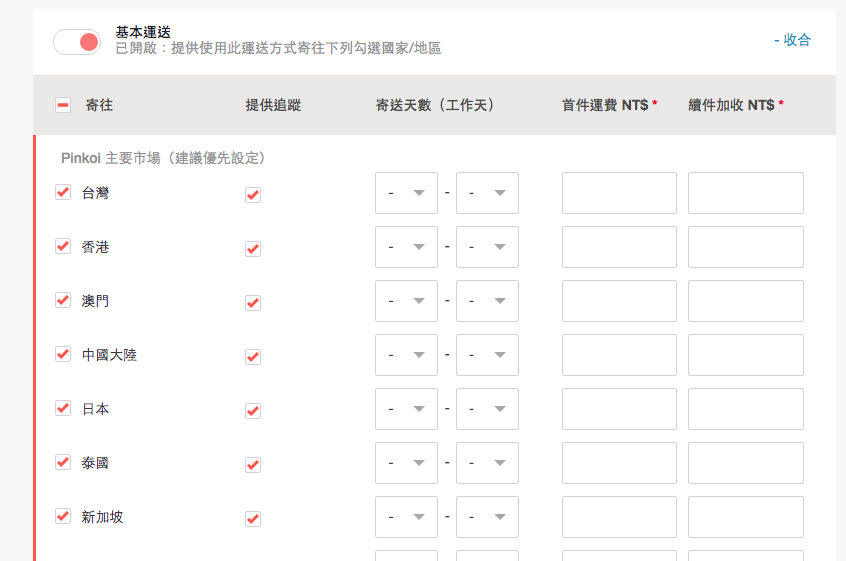
Task: Click 續件加收 input field for 澳門
Action: click(746, 301)
